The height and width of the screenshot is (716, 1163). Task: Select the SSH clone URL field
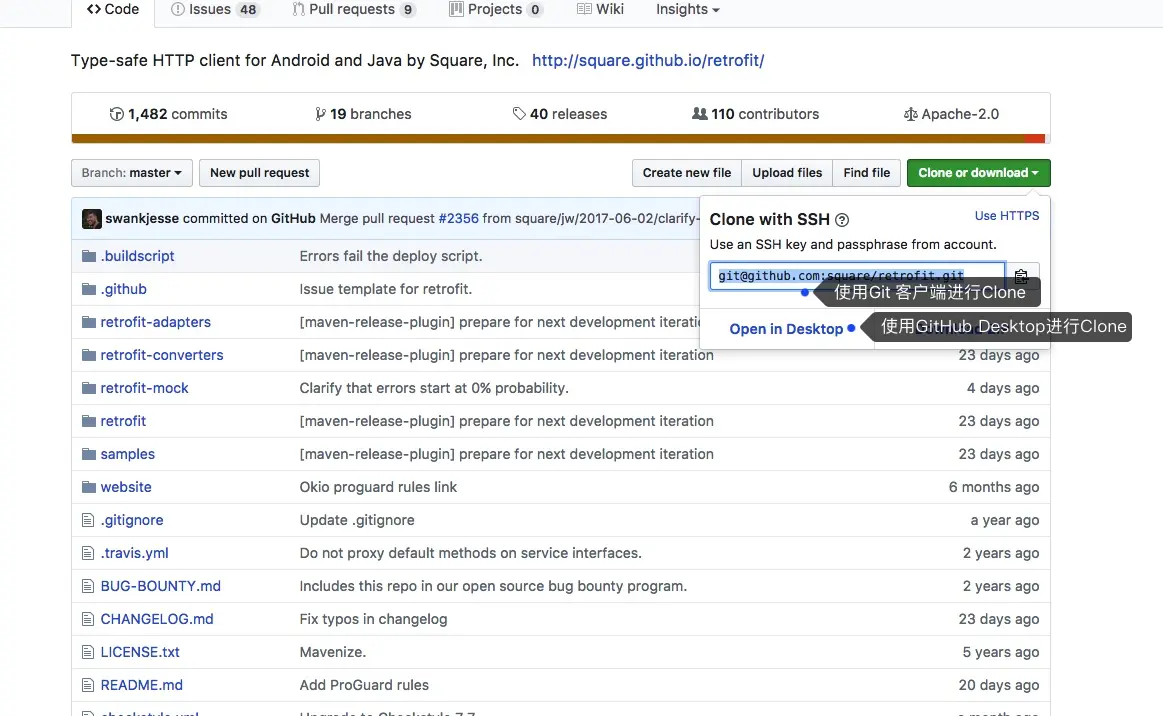pos(857,276)
